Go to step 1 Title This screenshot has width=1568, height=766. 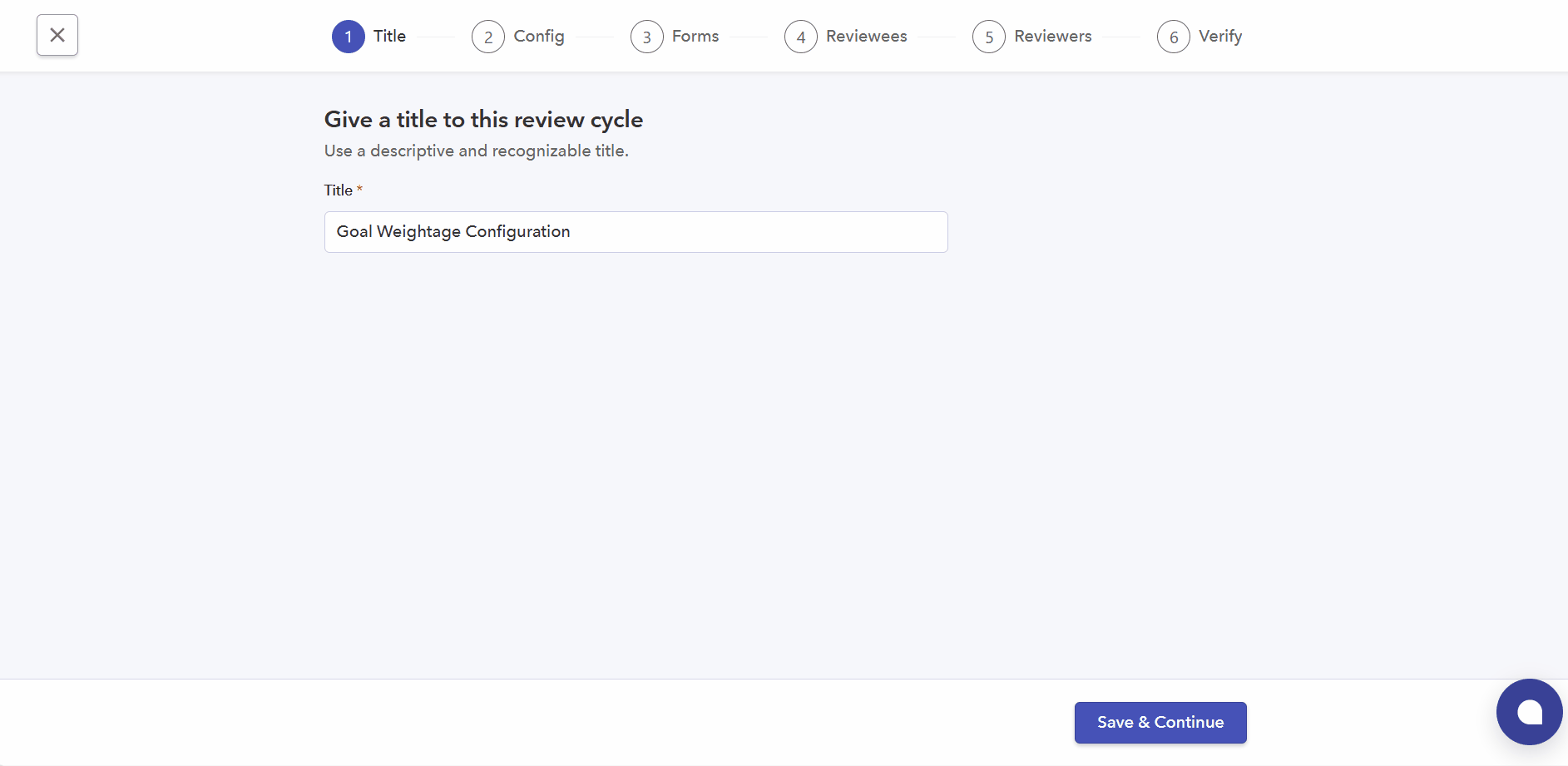(369, 37)
